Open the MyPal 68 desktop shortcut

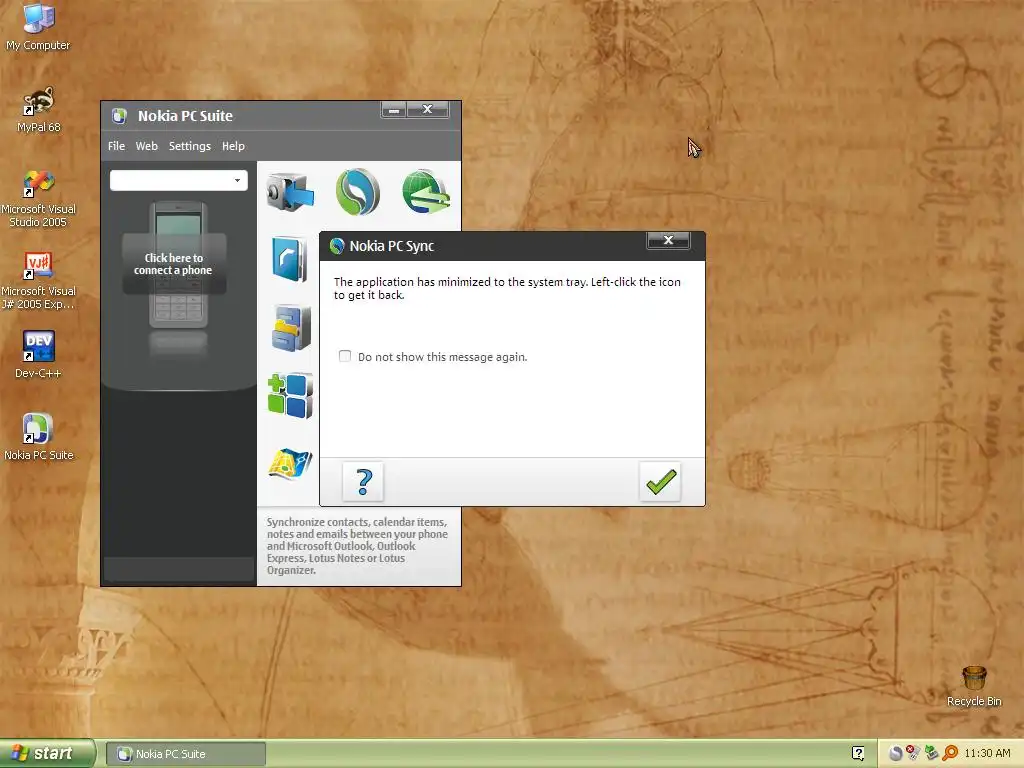[38, 110]
